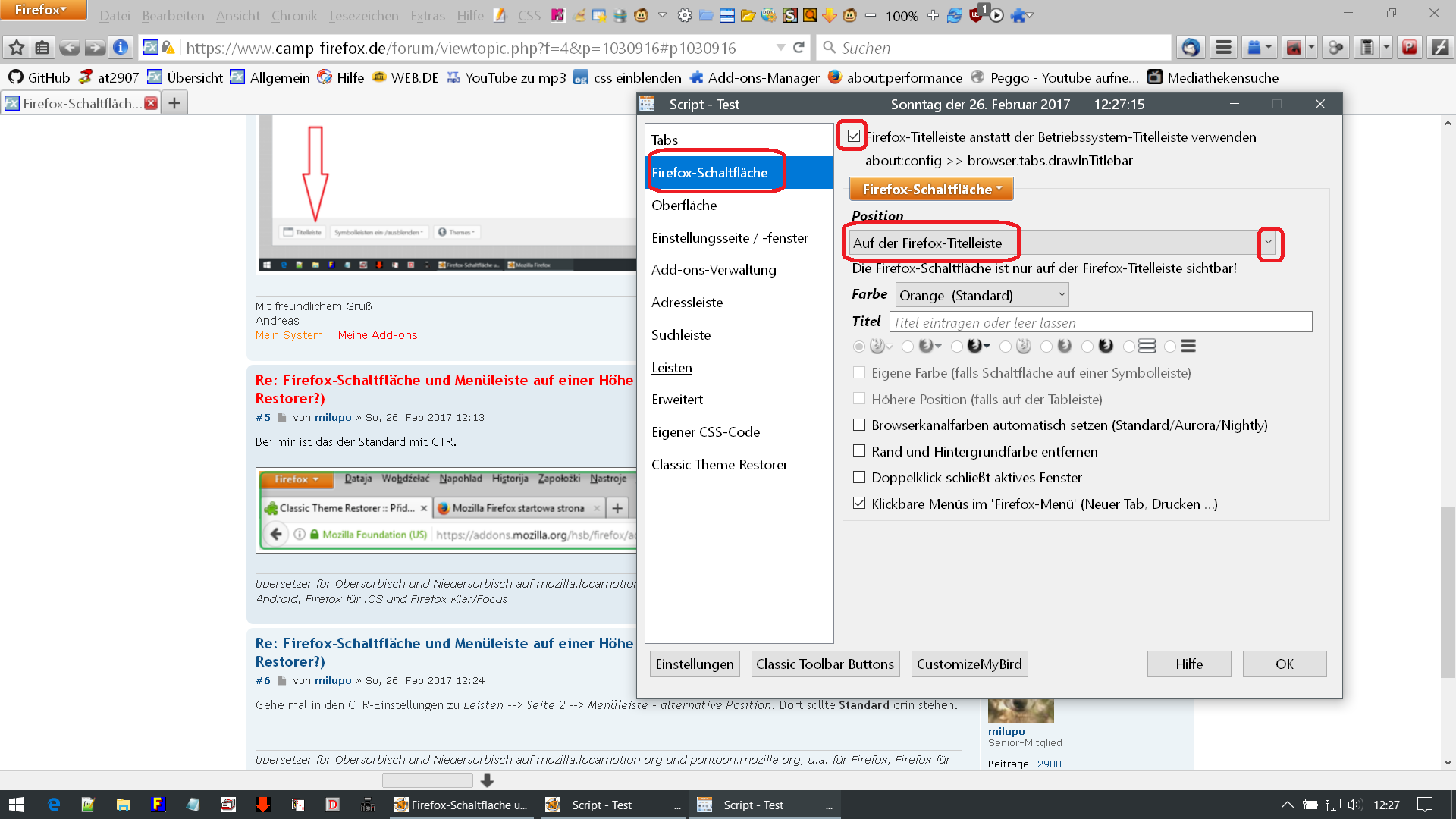Click the Titel text input field
This screenshot has height=819, width=1456.
pos(1100,322)
